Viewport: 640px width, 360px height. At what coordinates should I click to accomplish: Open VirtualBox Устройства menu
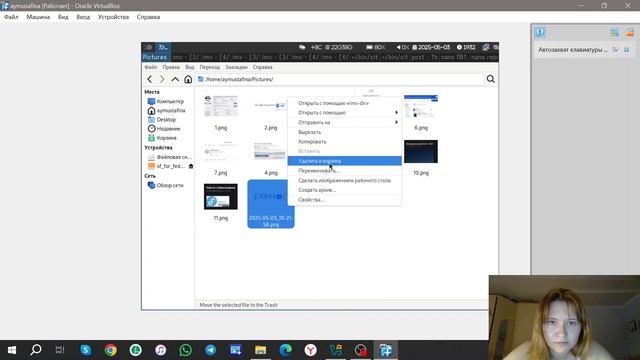[x=113, y=17]
